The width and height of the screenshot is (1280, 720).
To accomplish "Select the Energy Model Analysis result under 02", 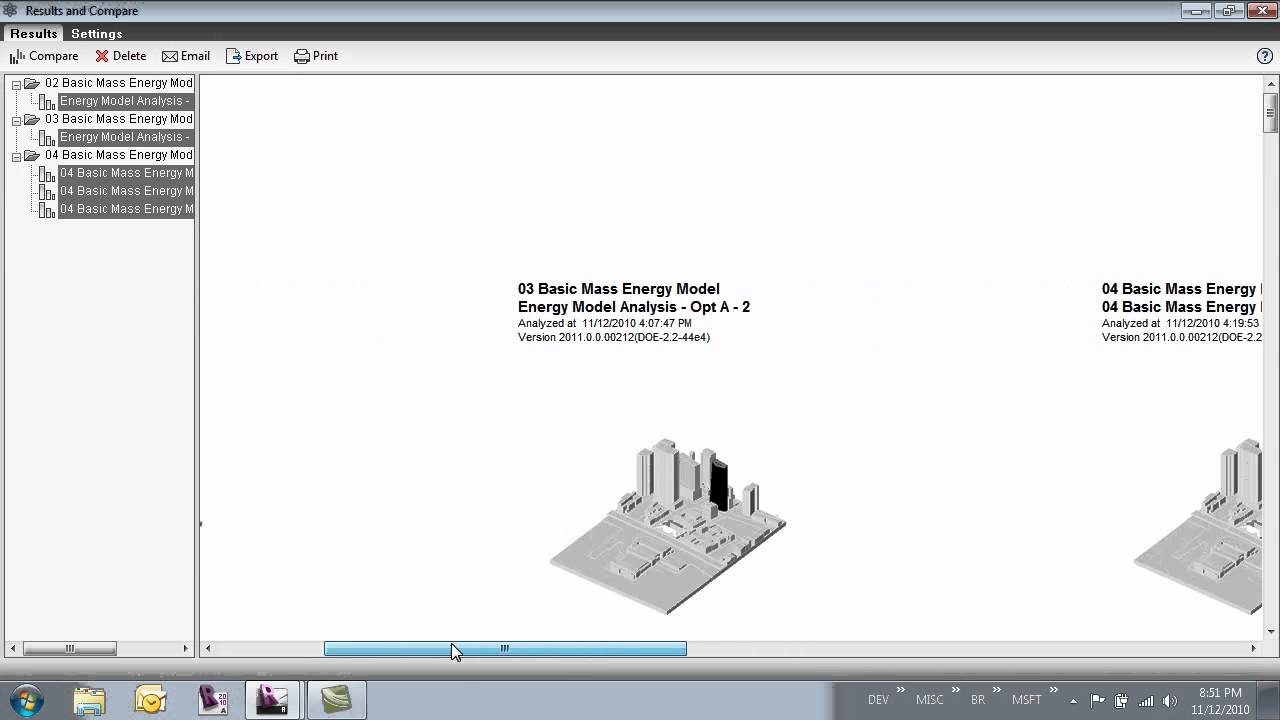I will point(124,101).
